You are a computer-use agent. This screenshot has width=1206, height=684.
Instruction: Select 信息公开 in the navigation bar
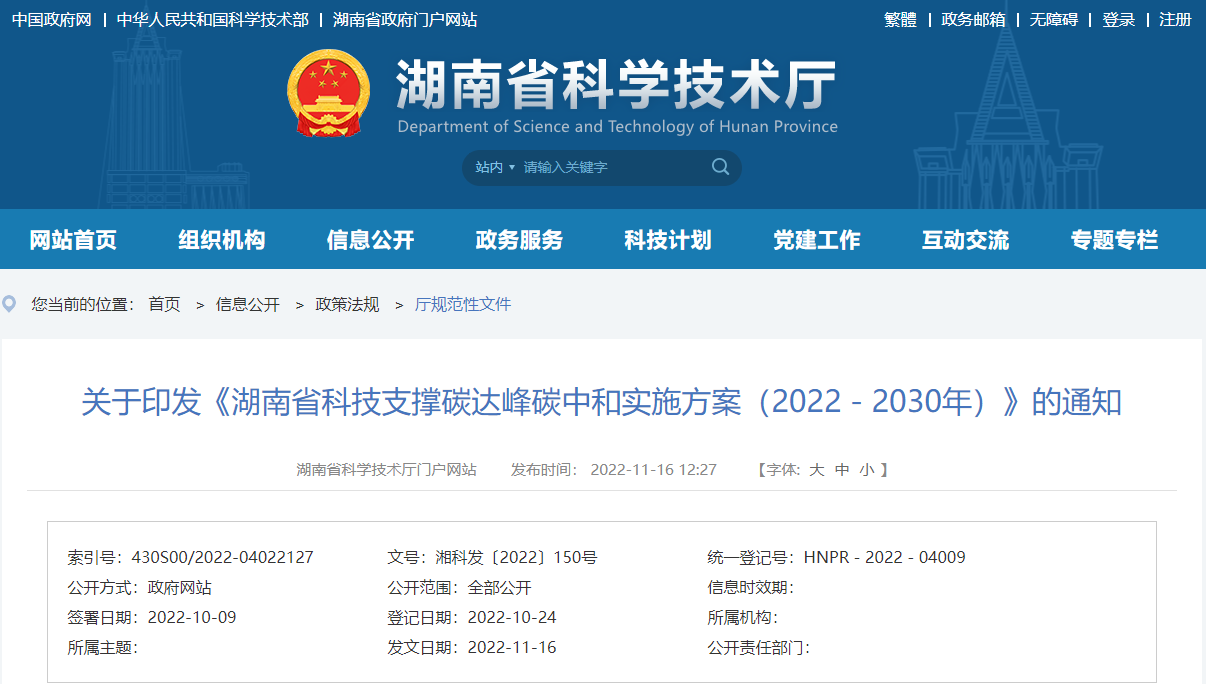tap(370, 240)
